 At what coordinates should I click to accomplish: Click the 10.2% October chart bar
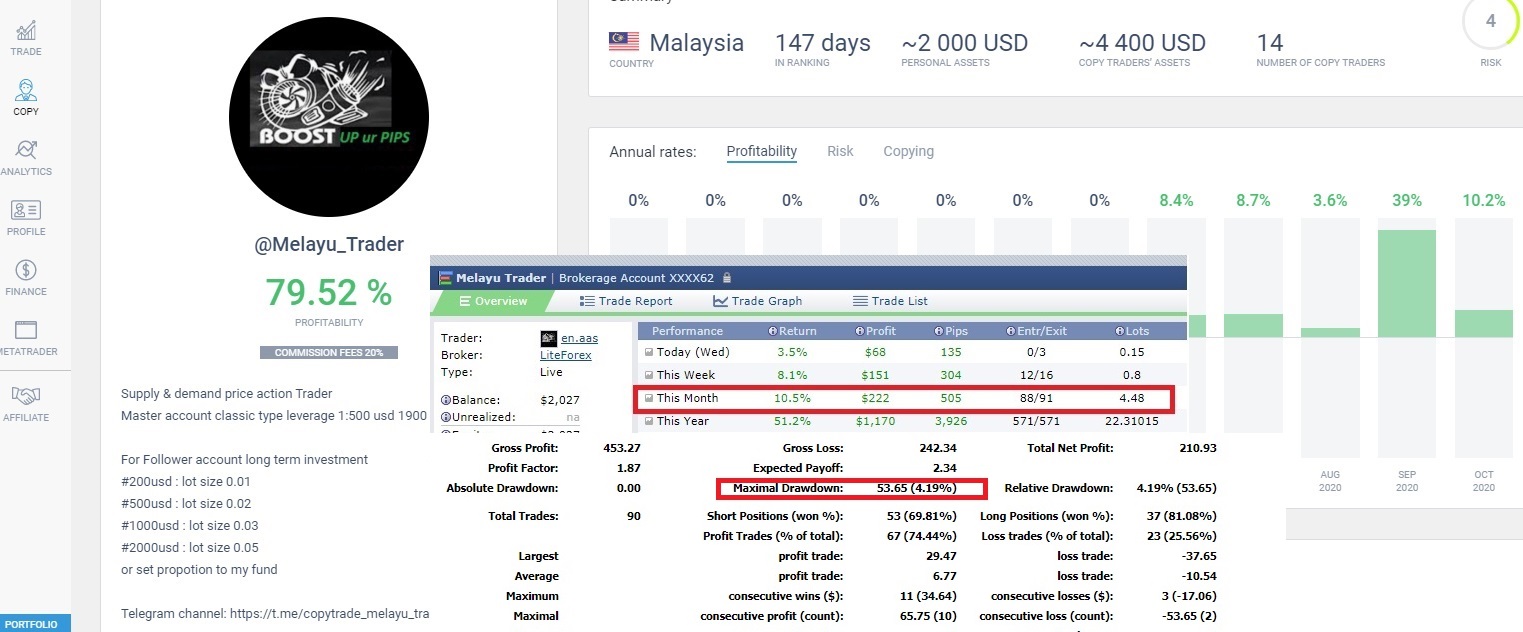(x=1483, y=323)
